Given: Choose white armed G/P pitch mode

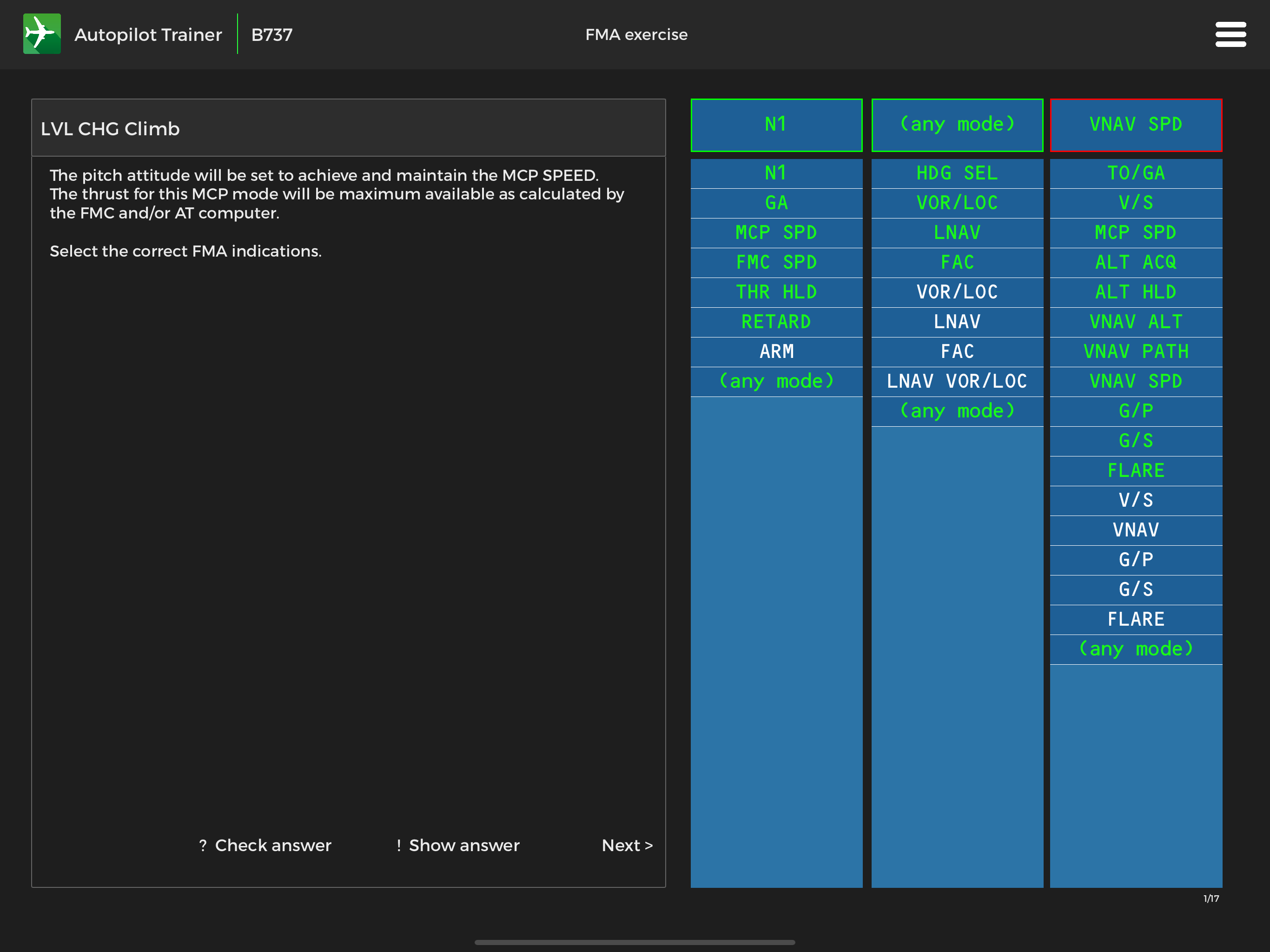Looking at the screenshot, I should 1136,561.
